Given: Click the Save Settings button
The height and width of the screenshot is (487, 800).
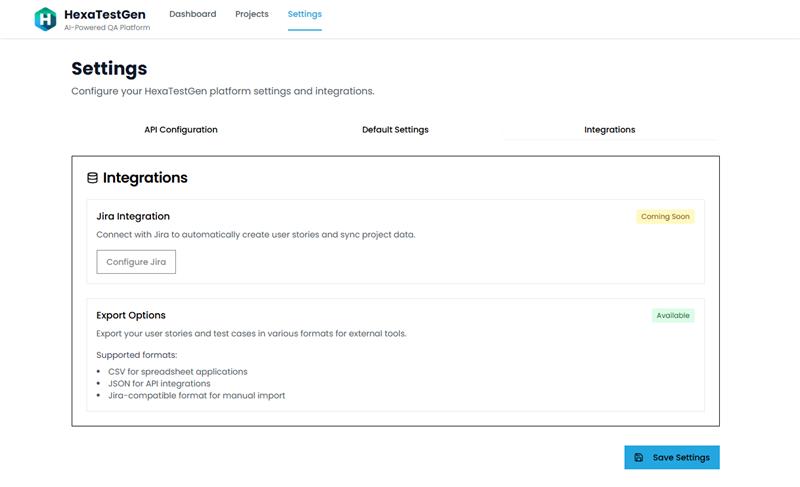Looking at the screenshot, I should tap(672, 457).
